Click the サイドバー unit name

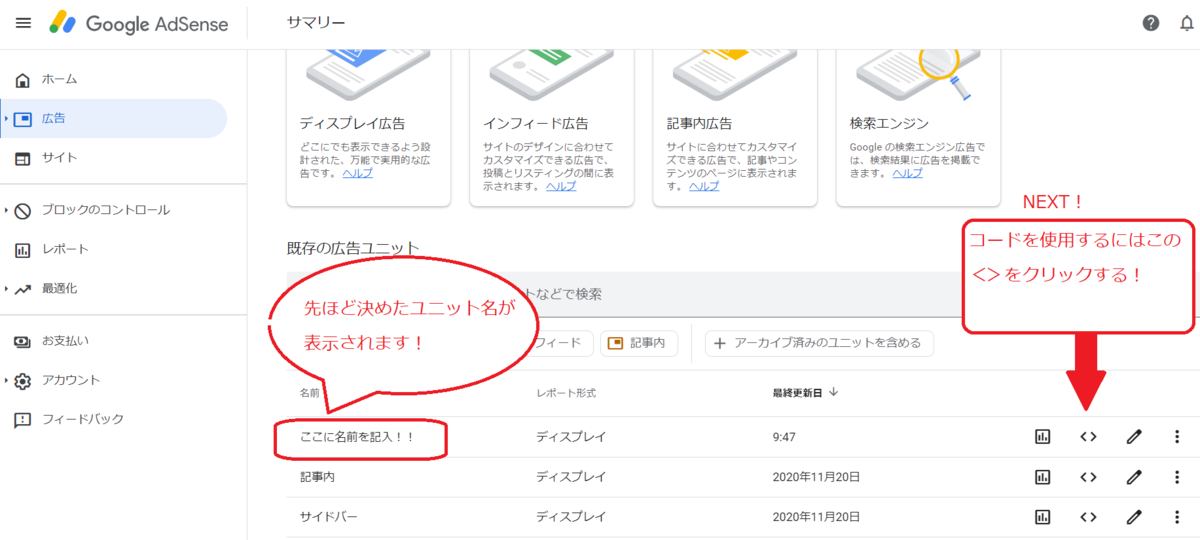pos(329,517)
